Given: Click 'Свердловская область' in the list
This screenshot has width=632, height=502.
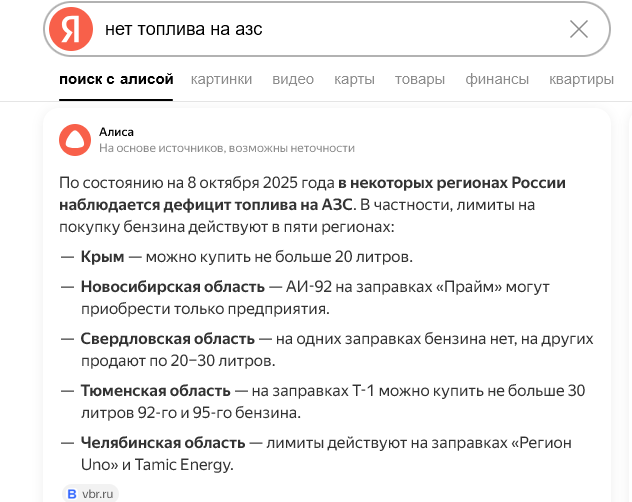Looking at the screenshot, I should [x=168, y=339].
